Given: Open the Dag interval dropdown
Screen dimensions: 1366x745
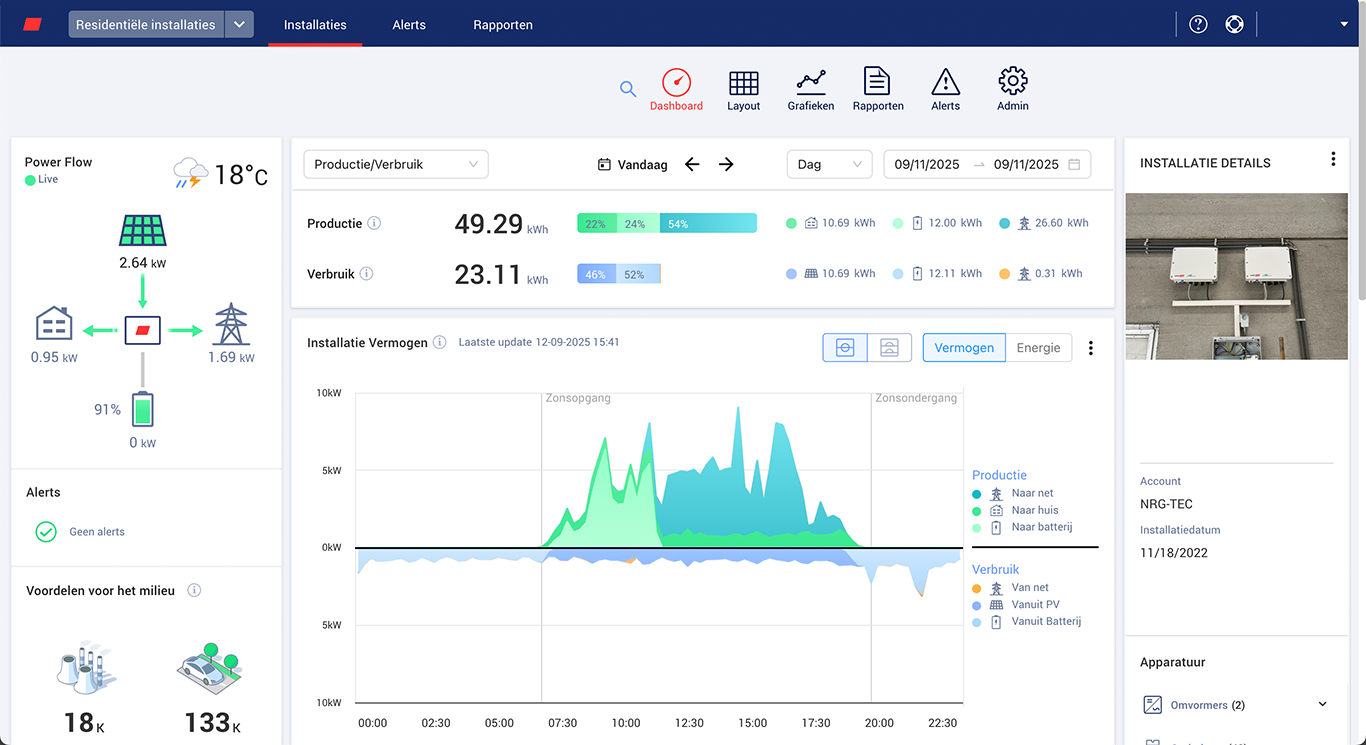Looking at the screenshot, I should click(829, 164).
